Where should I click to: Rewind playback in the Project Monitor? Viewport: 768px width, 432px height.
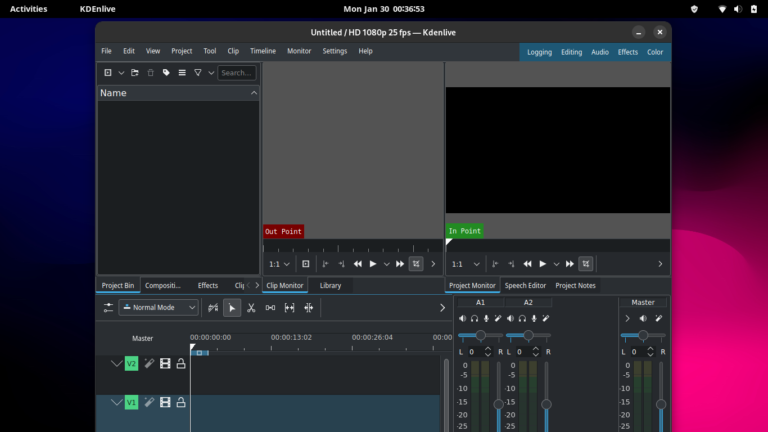[527, 264]
